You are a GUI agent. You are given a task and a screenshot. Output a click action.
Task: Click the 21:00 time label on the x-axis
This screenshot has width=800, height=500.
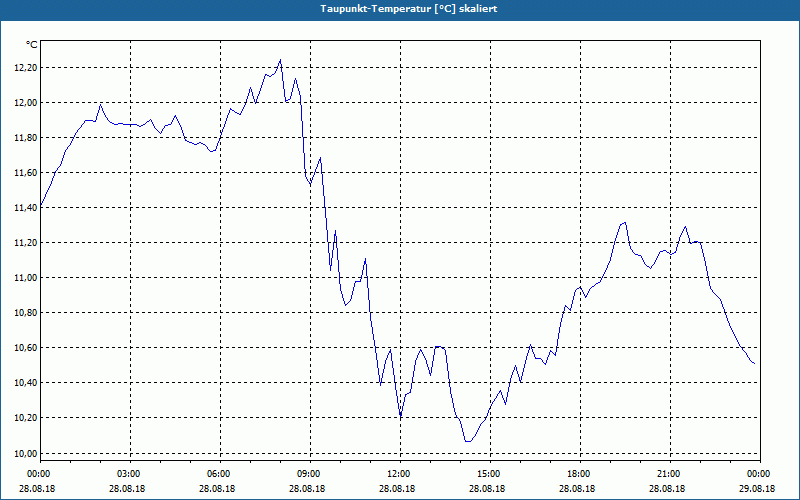pyautogui.click(x=670, y=474)
